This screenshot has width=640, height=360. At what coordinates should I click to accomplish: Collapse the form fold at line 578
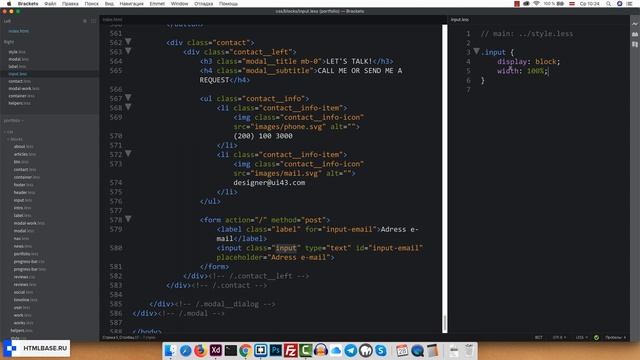pyautogui.click(x=128, y=219)
